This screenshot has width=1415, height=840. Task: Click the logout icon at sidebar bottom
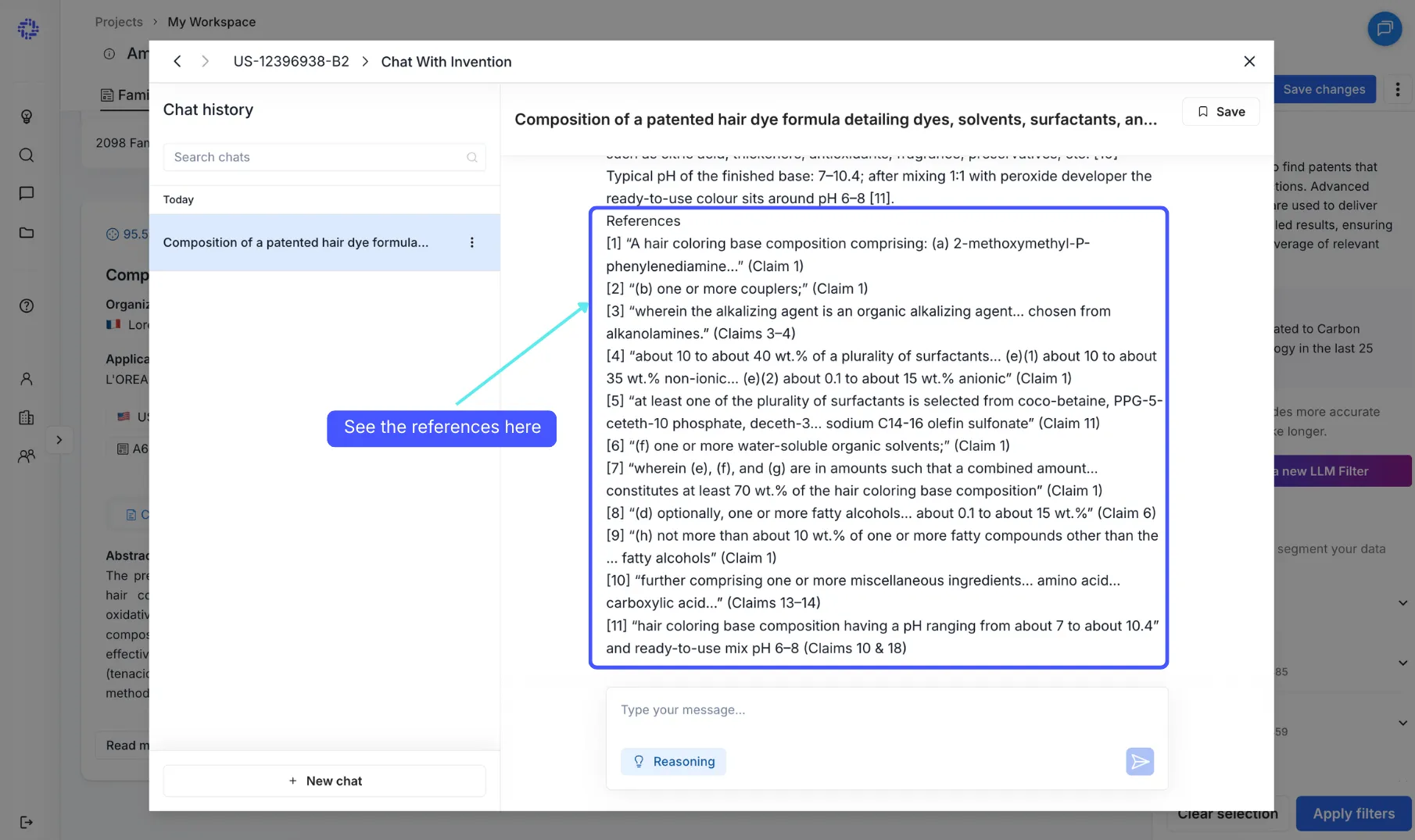27,822
